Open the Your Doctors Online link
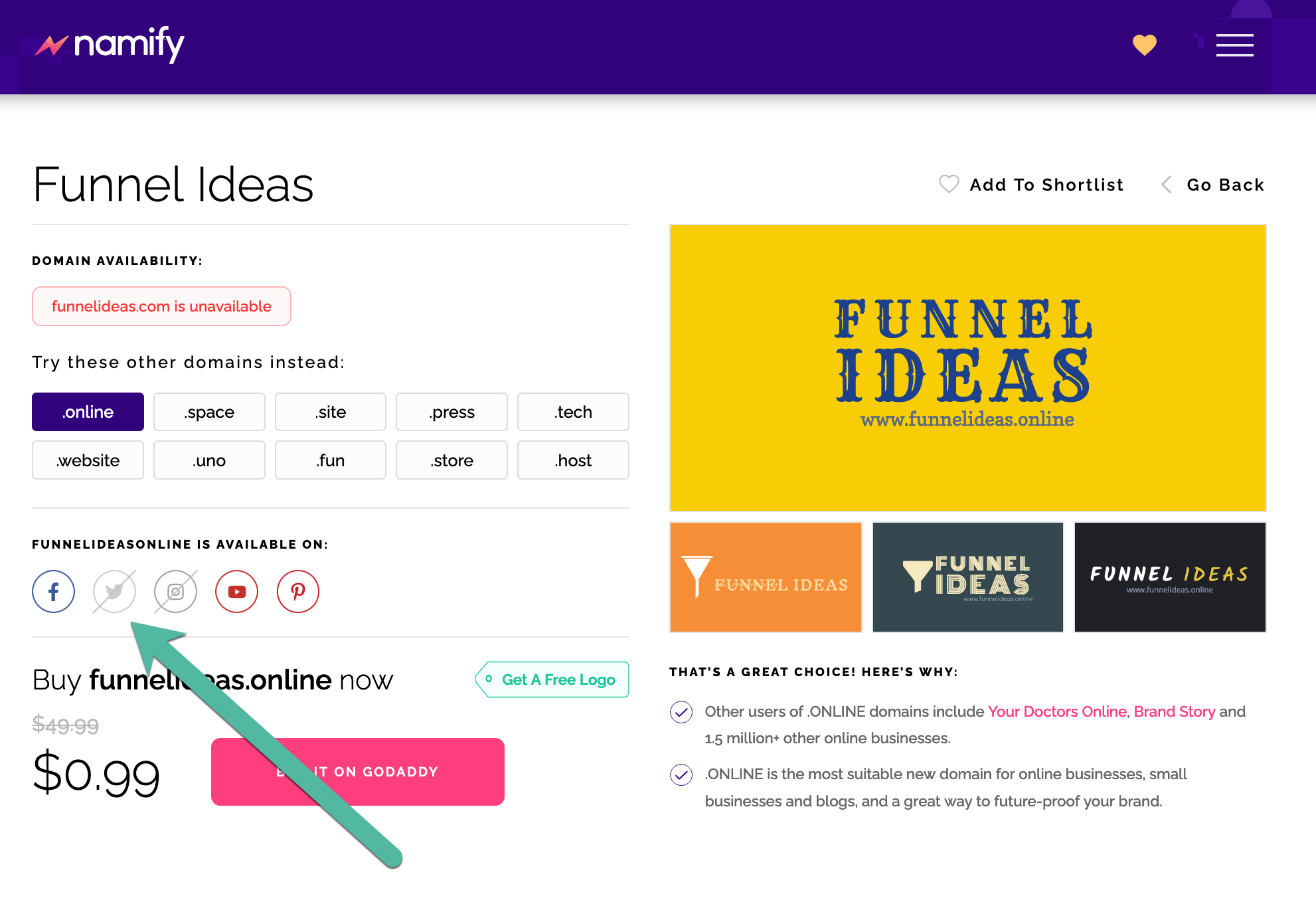This screenshot has height=910, width=1316. click(x=1057, y=711)
